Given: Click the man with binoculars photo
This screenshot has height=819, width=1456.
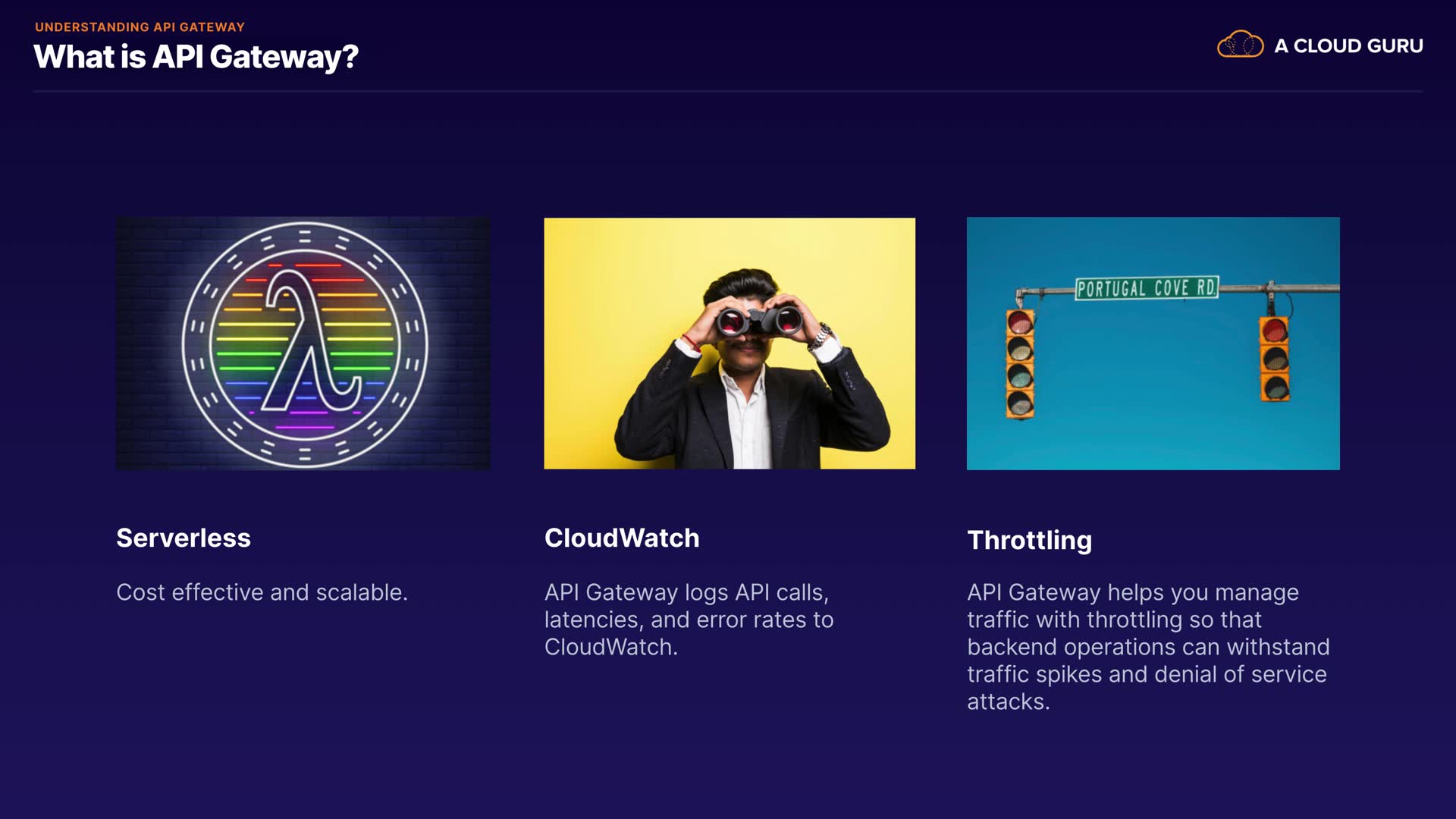Looking at the screenshot, I should 730,344.
